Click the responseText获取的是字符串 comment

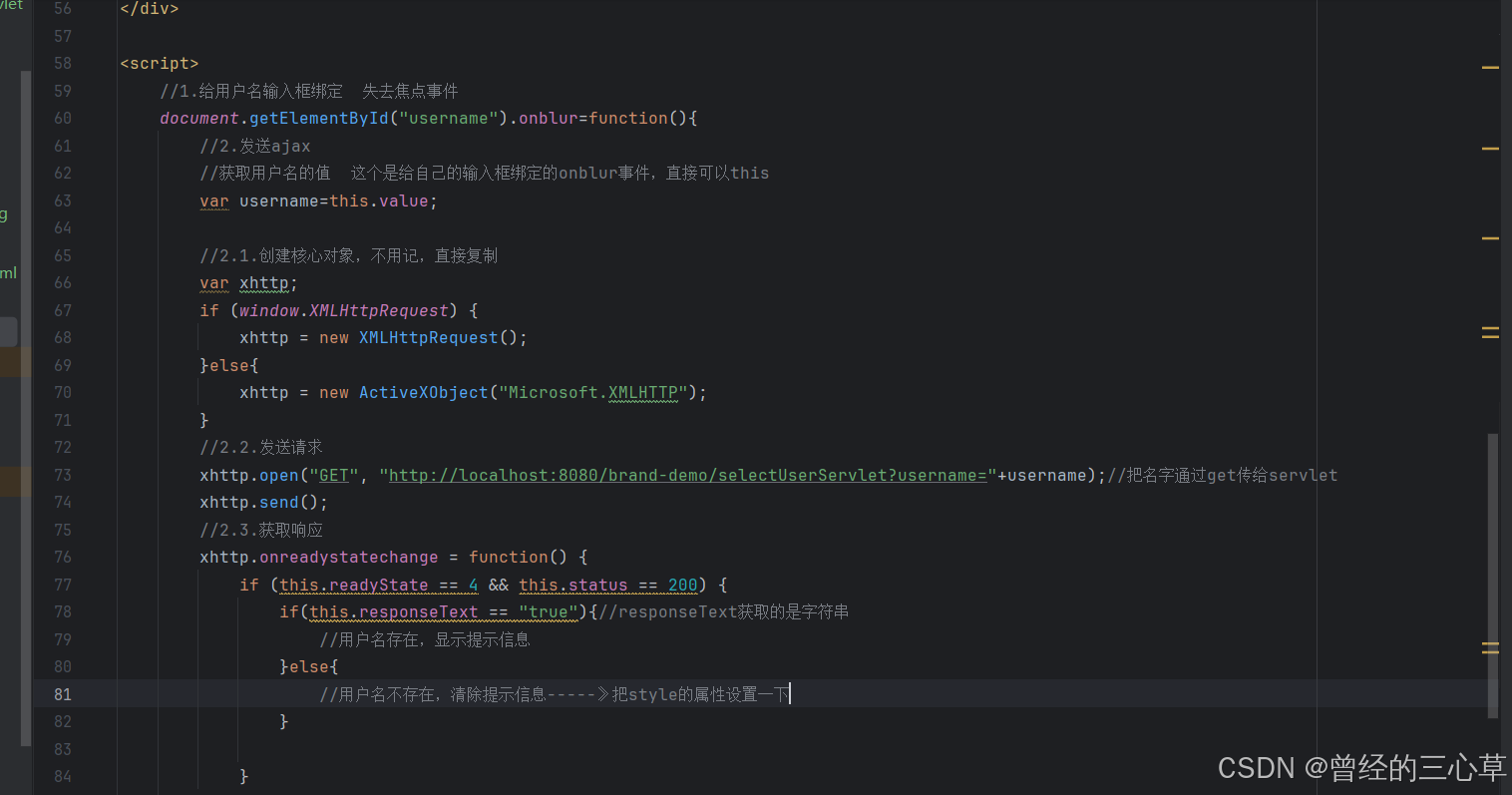click(x=724, y=611)
